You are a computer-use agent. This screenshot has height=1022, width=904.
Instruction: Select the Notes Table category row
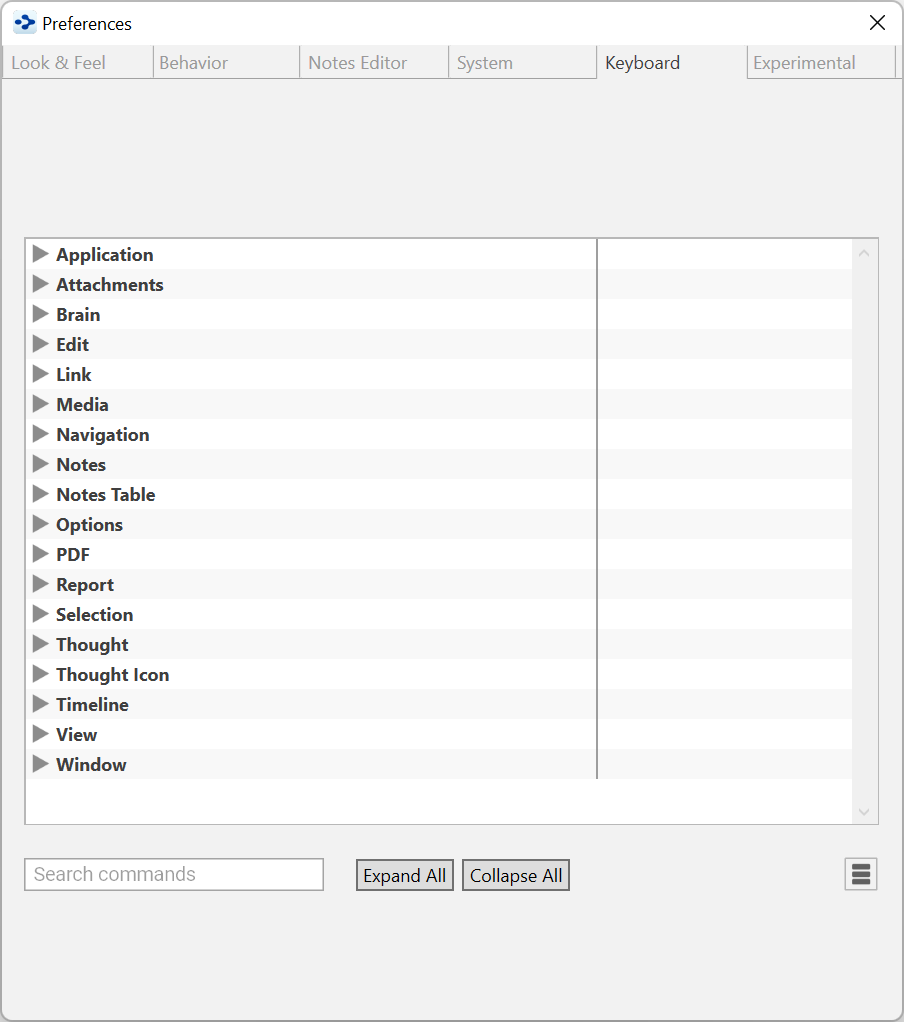click(106, 495)
